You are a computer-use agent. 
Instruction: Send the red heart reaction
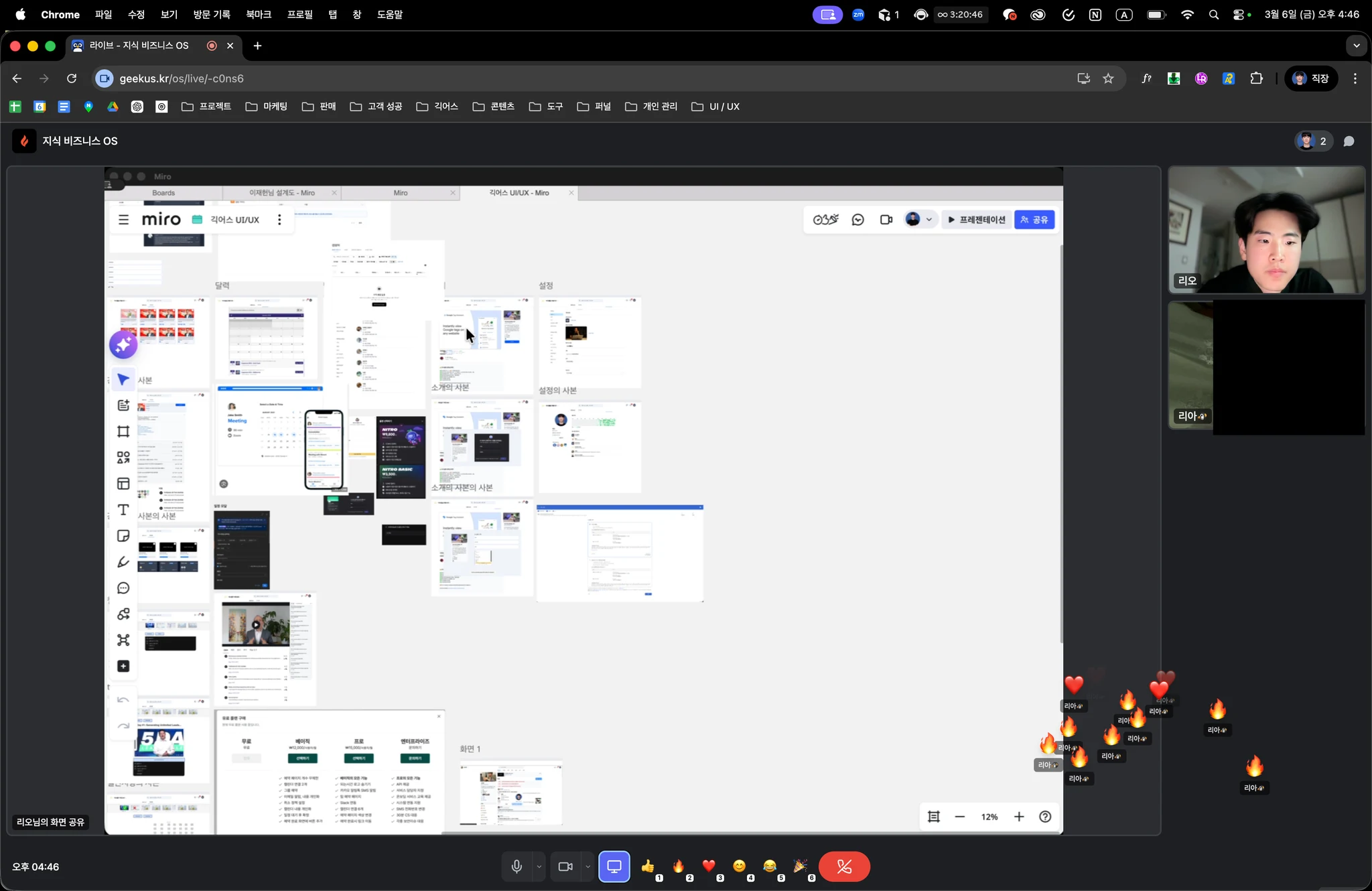click(x=709, y=866)
